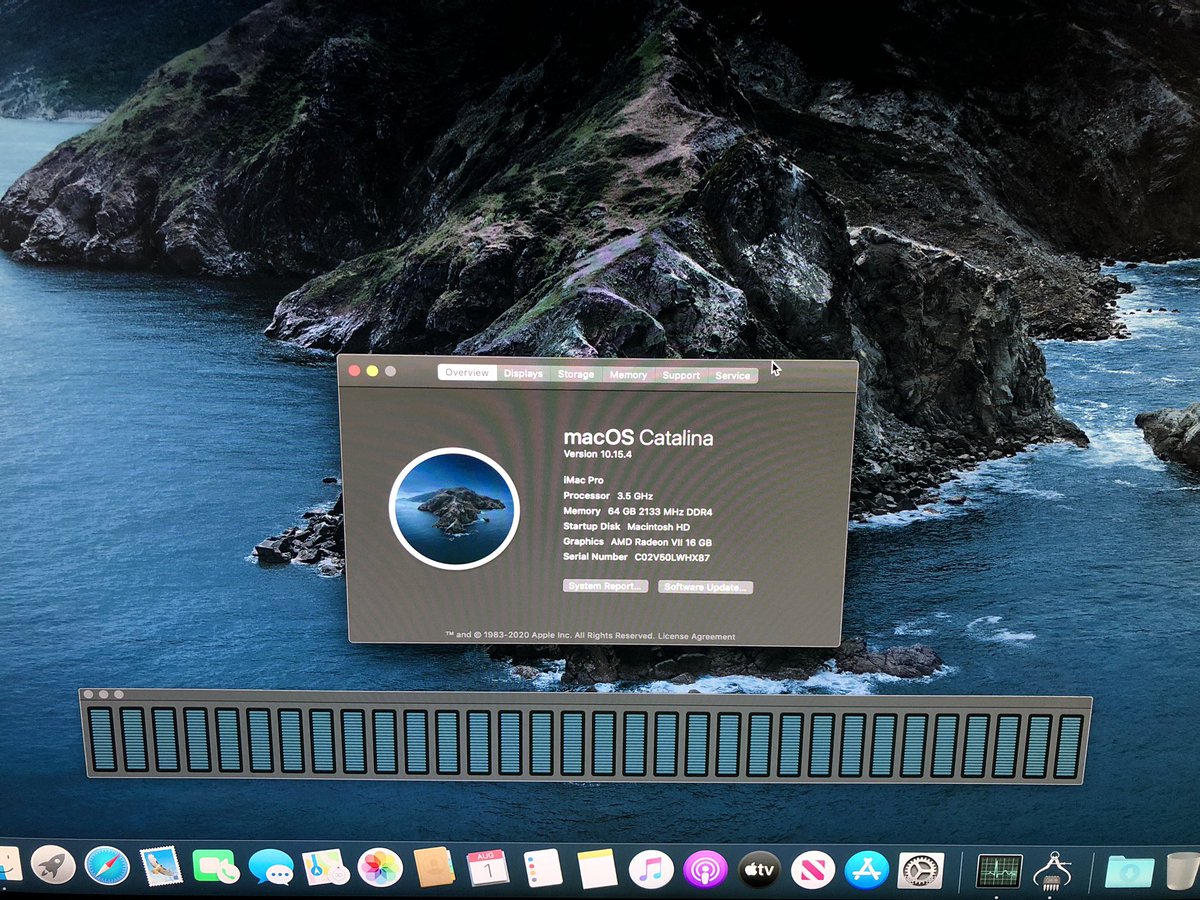The image size is (1200, 900).
Task: Open Contacts from the dock
Action: [x=435, y=868]
